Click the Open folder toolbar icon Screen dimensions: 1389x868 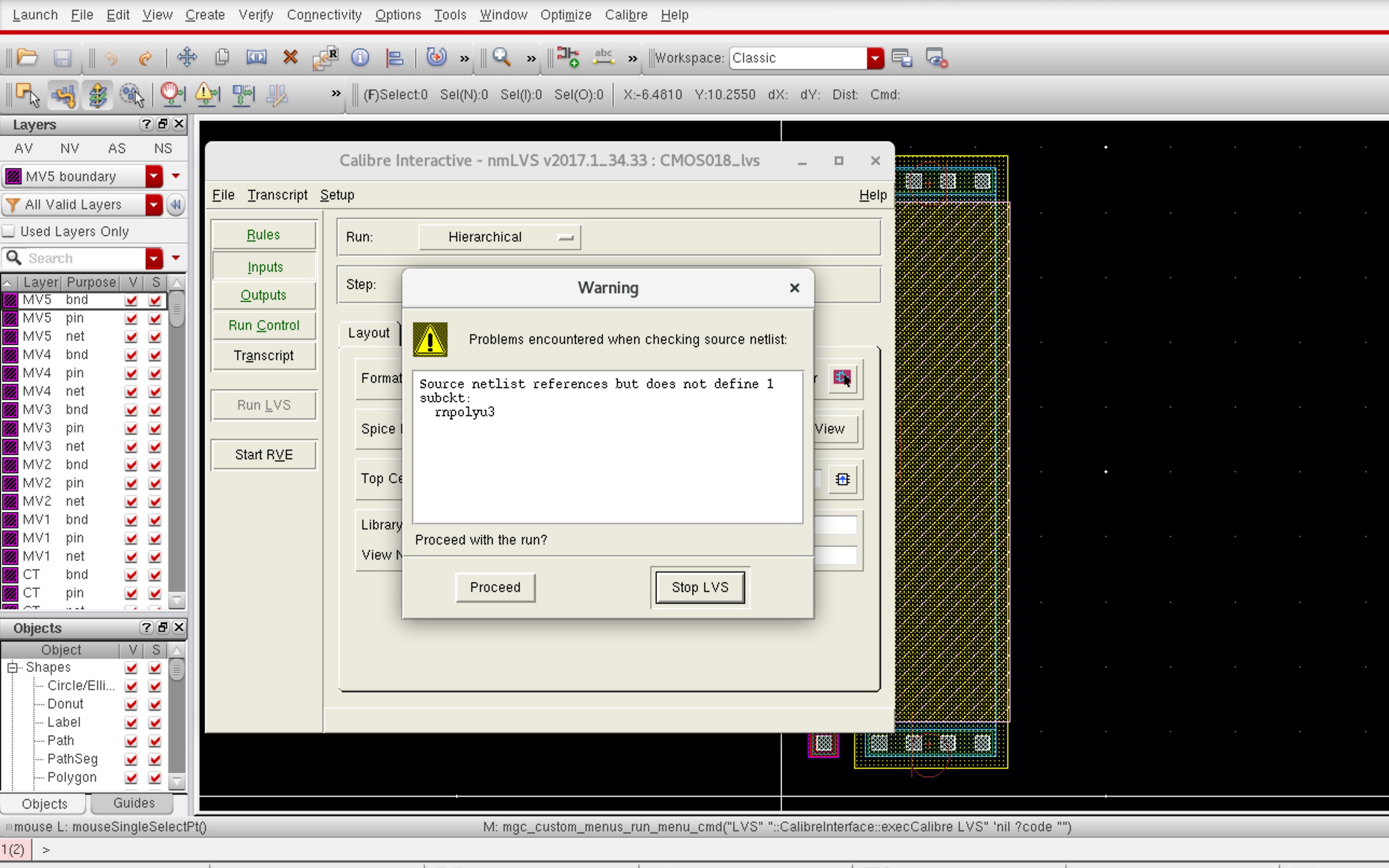point(27,57)
